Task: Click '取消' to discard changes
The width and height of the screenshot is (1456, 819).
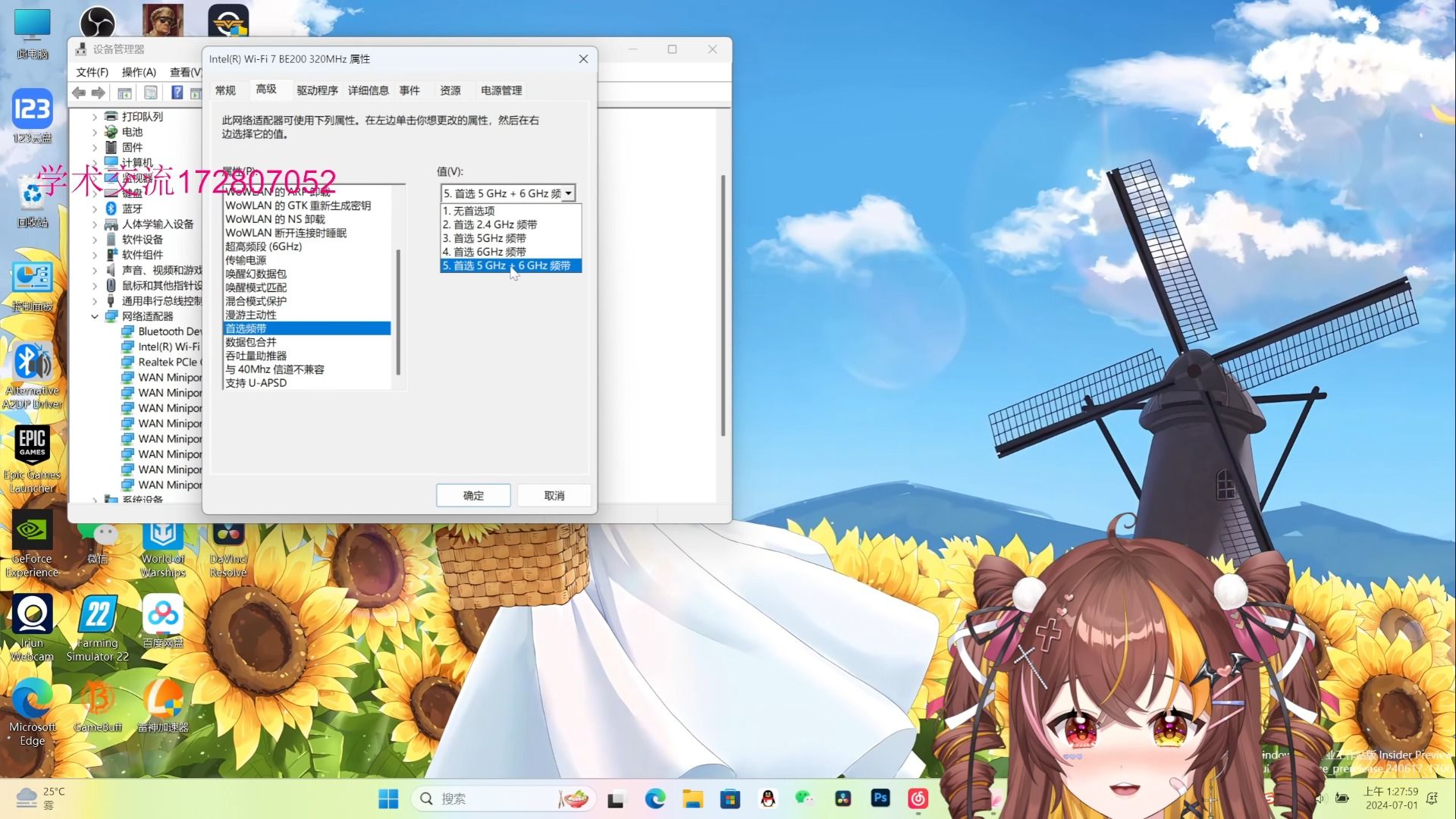Action: pos(553,495)
